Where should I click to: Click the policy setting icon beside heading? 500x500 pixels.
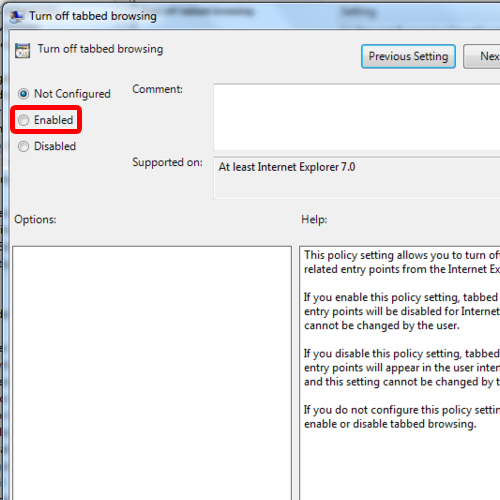pos(22,50)
